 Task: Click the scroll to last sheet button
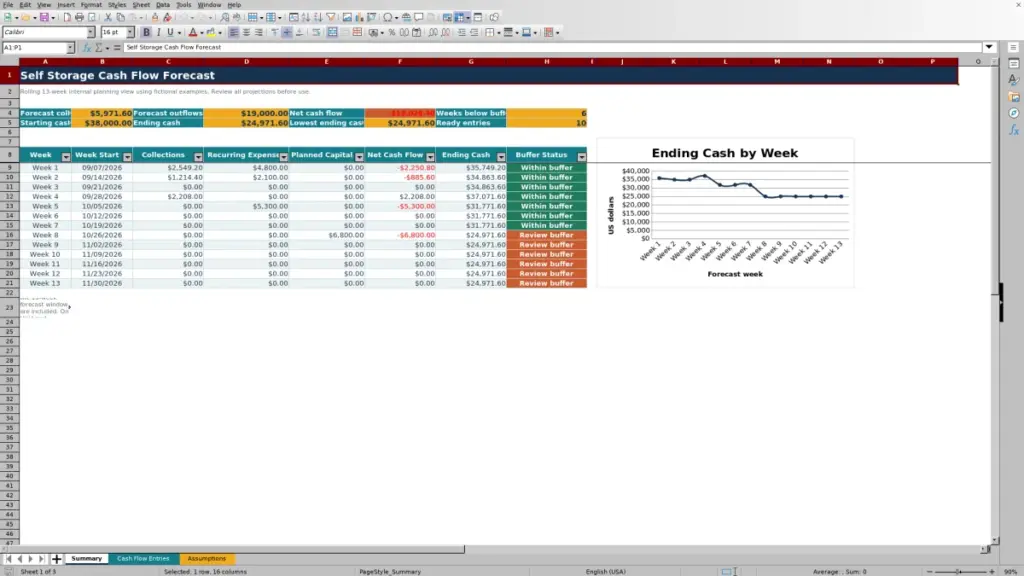tap(41, 559)
